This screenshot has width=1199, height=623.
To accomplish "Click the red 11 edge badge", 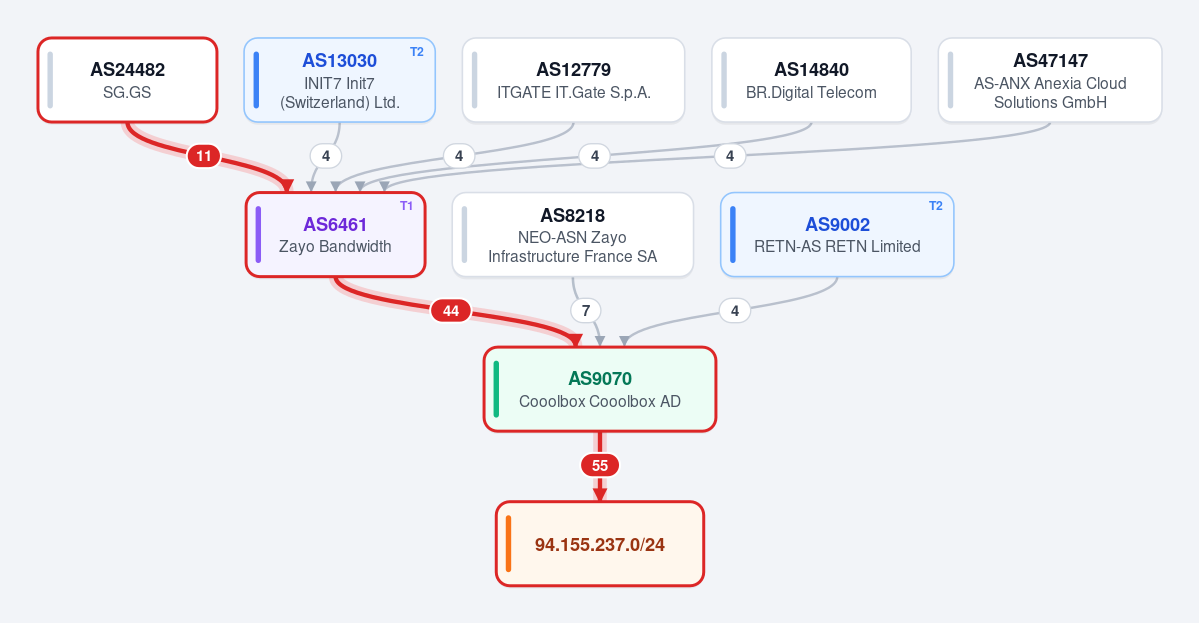I will point(203,157).
